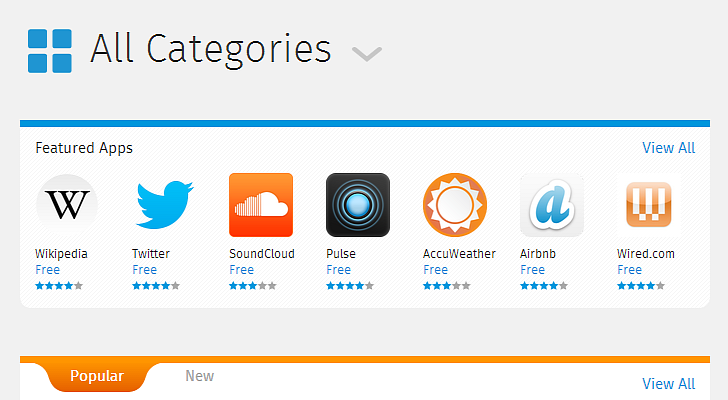
Task: Click the Free label under Twitter
Action: [144, 270]
